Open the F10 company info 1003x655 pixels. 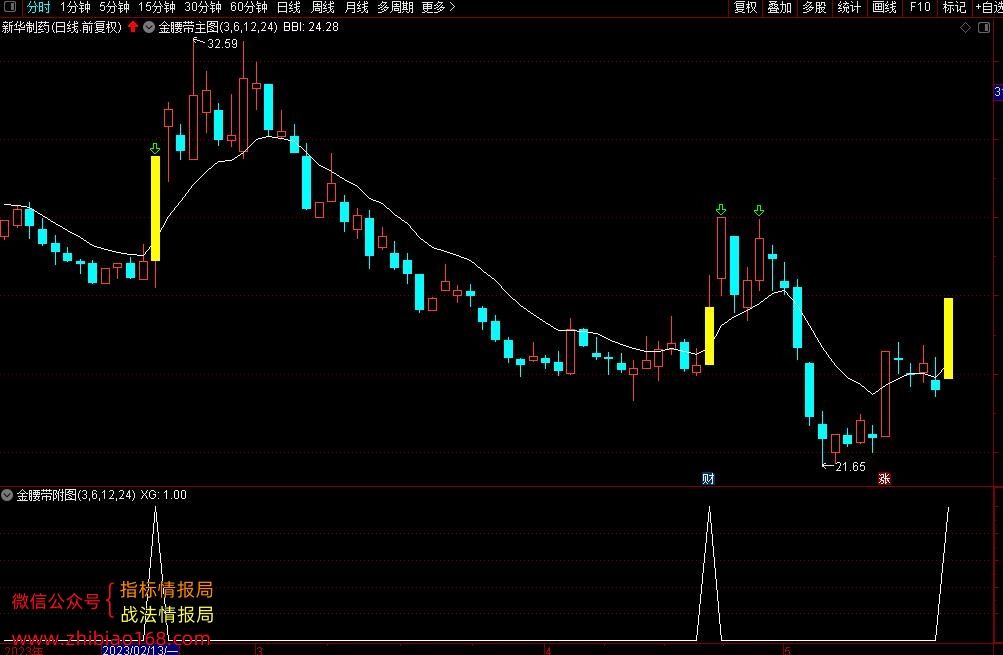pyautogui.click(x=920, y=8)
